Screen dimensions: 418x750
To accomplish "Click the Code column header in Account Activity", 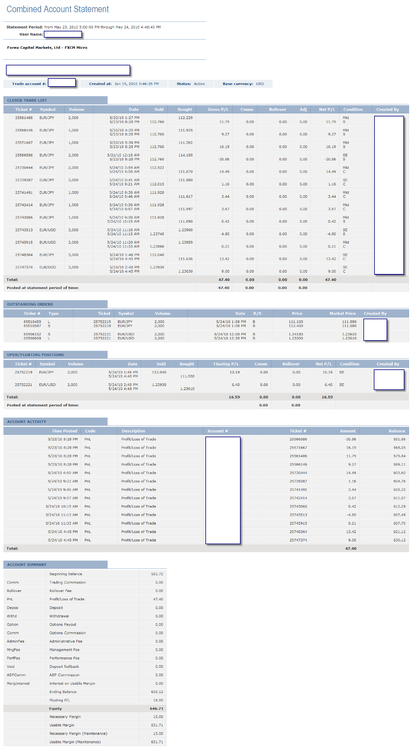I will point(89,431).
